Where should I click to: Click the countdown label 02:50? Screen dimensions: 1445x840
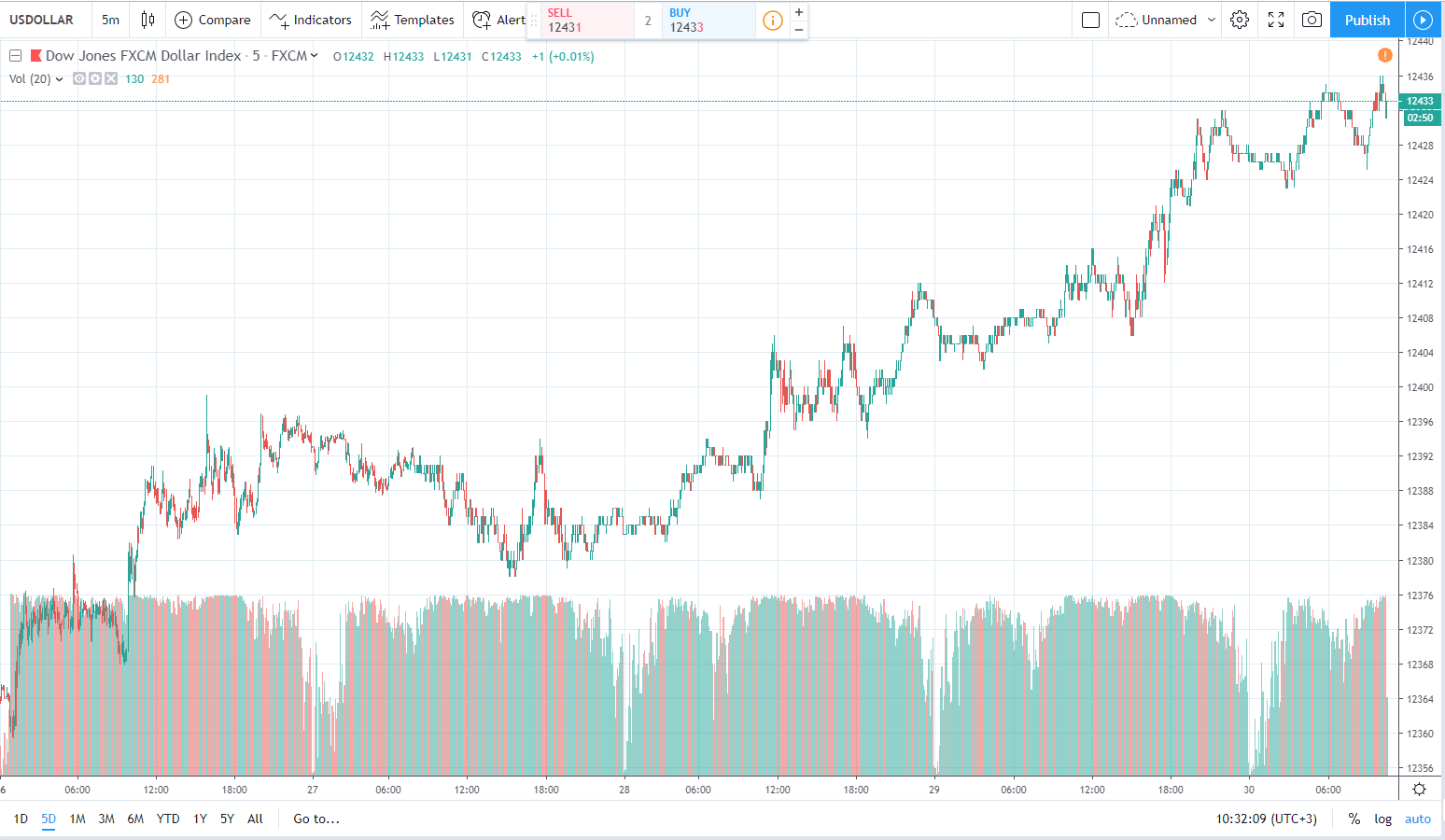[x=1421, y=118]
